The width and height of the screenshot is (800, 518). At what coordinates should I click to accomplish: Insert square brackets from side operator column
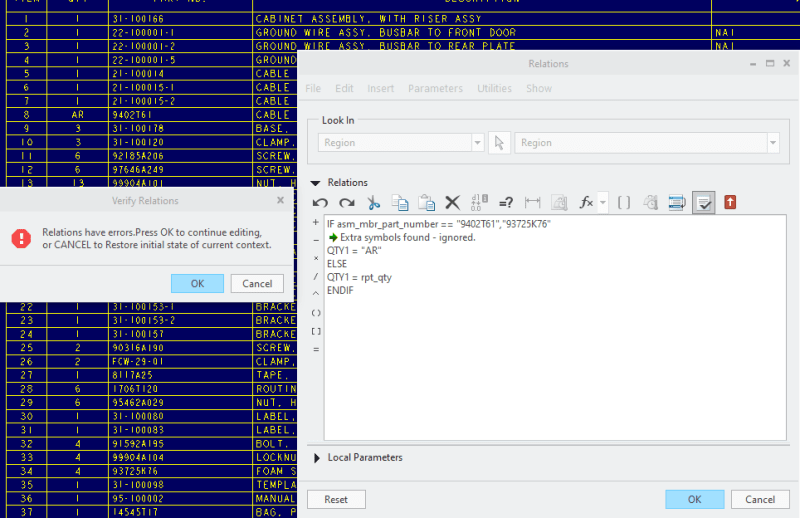coord(316,331)
